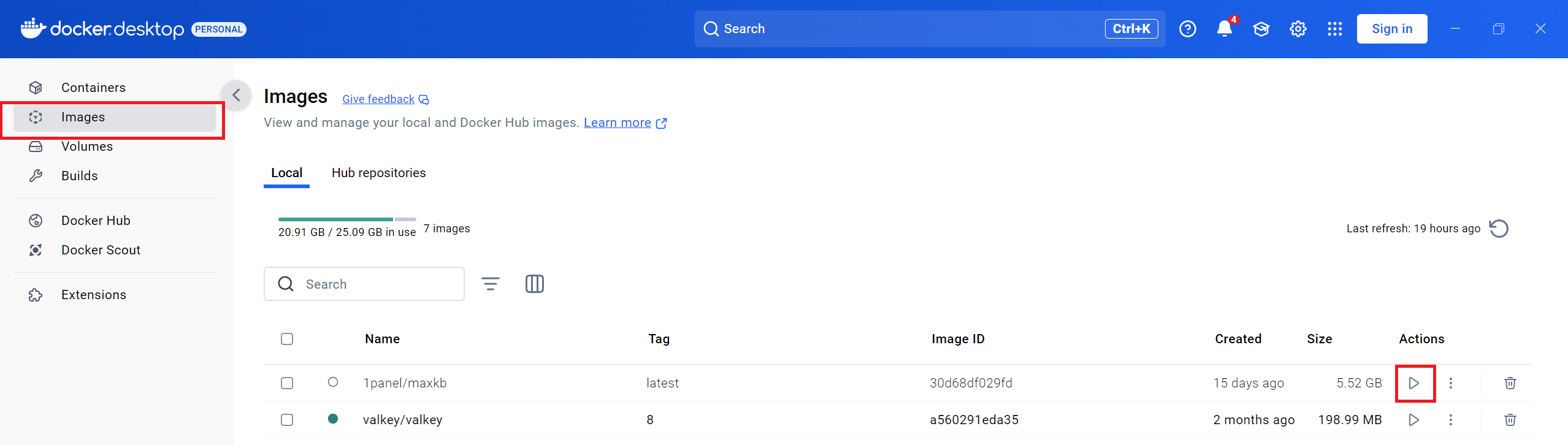Open Docker Scout from sidebar

114,250
